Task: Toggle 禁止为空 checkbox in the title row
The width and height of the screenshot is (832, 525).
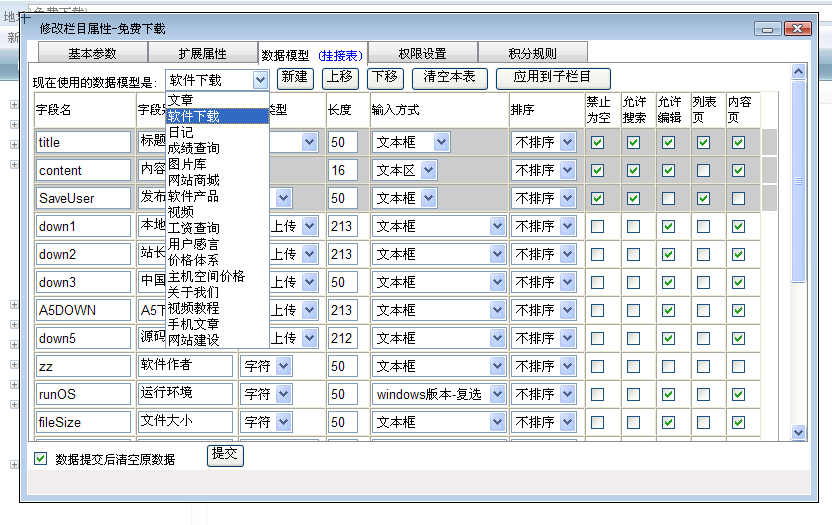Action: [x=597, y=143]
